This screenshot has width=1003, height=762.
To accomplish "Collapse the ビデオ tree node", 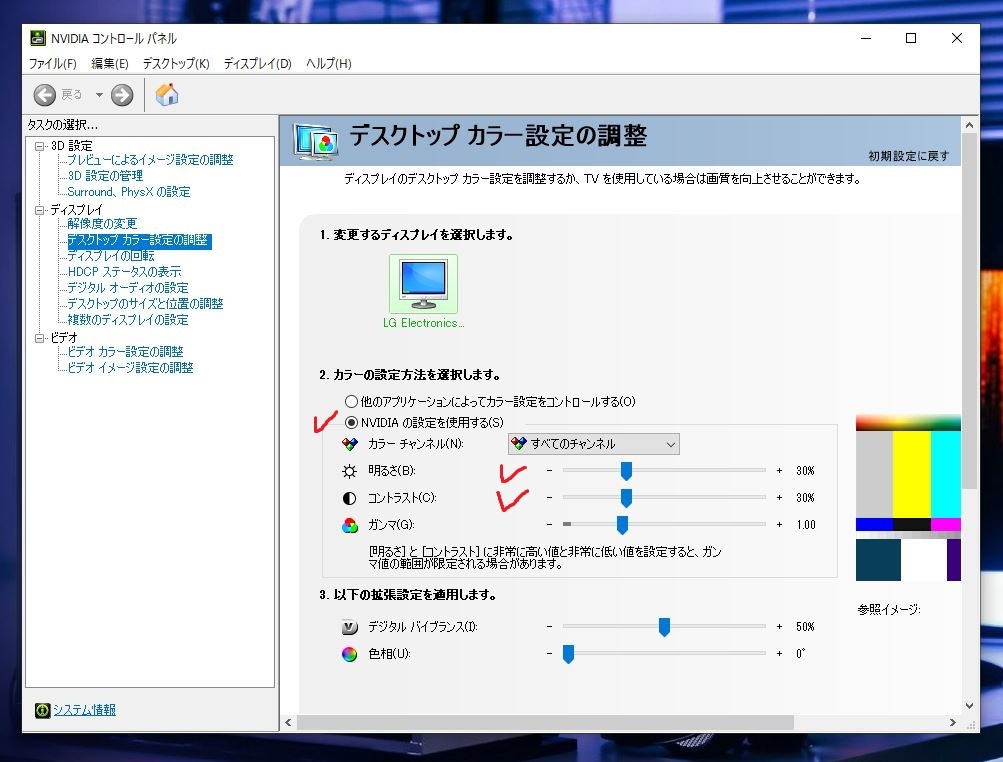I will click(x=40, y=338).
